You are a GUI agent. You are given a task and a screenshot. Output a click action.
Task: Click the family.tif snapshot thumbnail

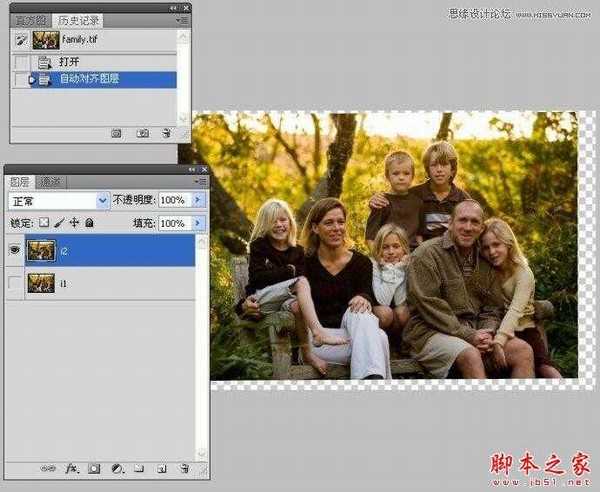[x=45, y=40]
